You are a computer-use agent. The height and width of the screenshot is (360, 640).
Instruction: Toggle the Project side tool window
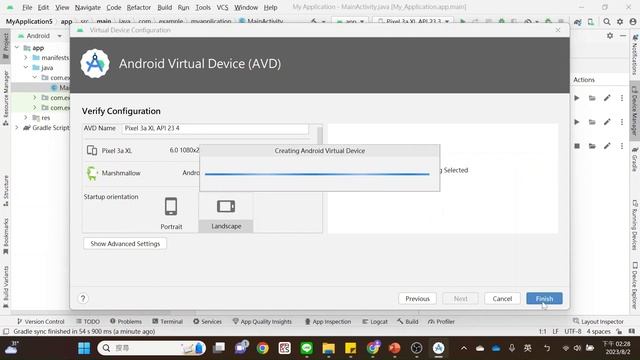pos(5,46)
